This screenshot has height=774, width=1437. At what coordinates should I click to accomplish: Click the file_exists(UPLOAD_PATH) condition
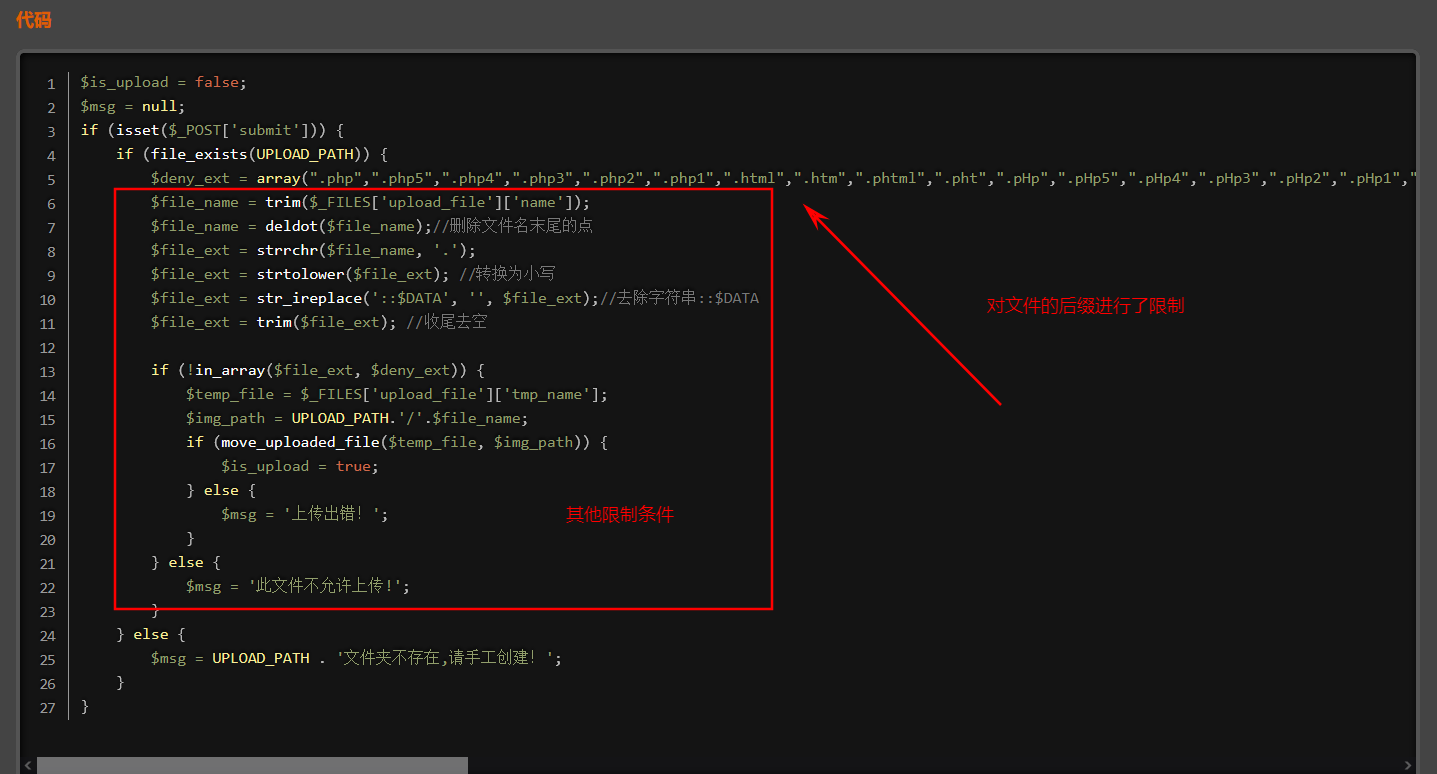(260, 154)
